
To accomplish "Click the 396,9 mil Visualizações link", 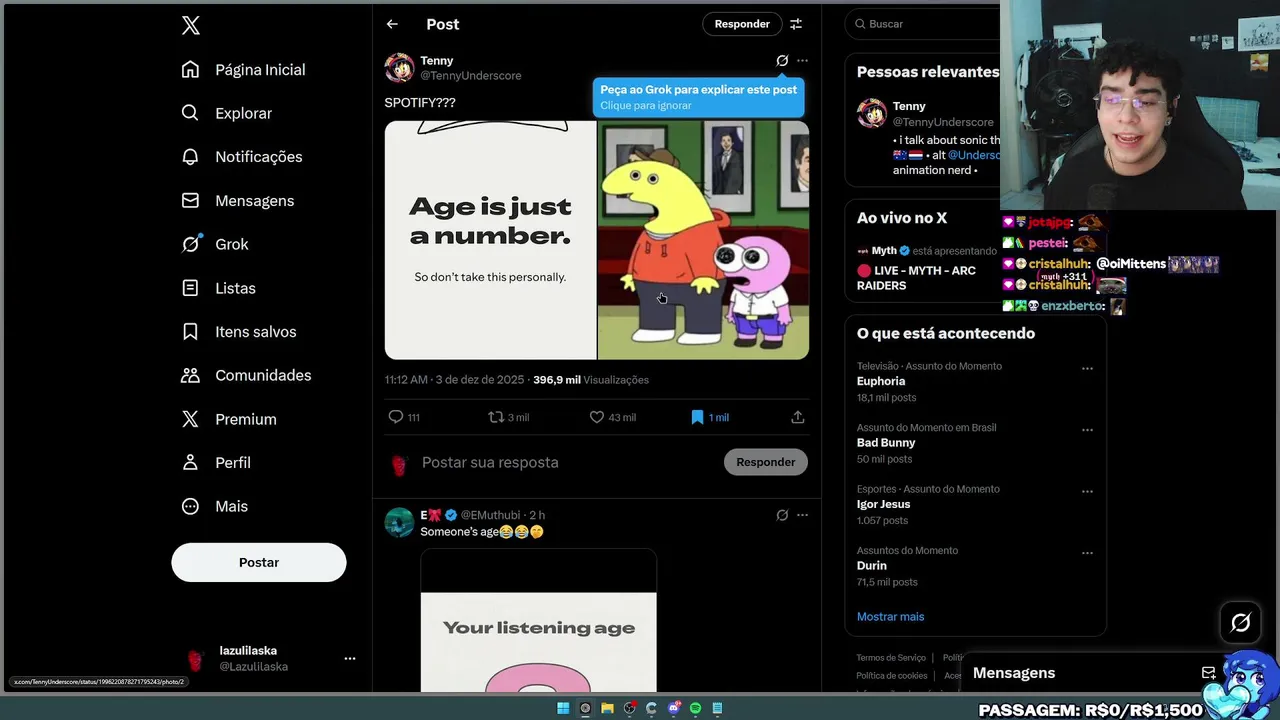I will 591,380.
